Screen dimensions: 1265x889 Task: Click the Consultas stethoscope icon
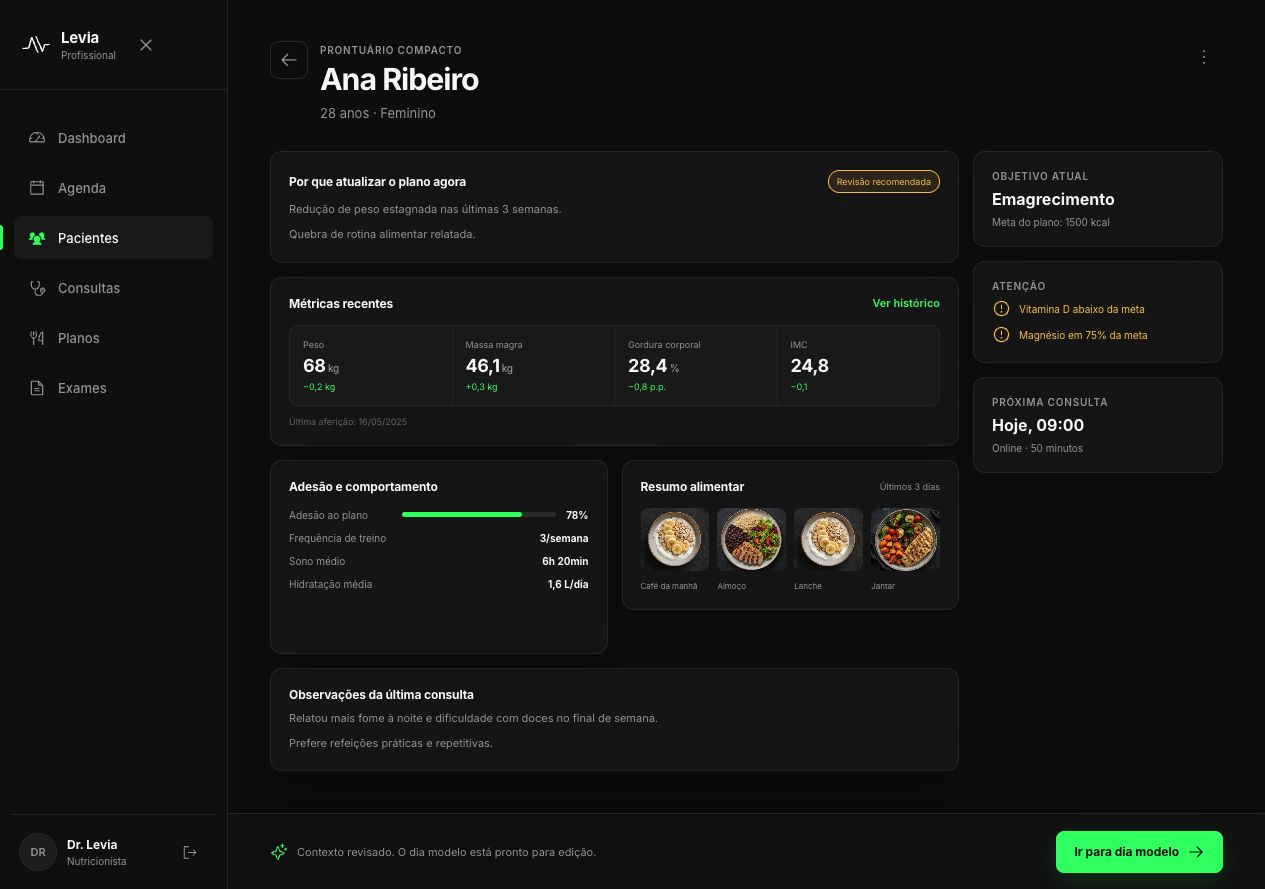[37, 288]
